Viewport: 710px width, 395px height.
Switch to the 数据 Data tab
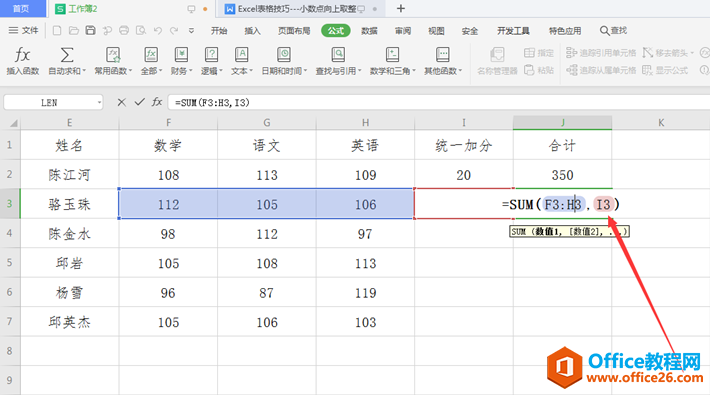click(369, 31)
